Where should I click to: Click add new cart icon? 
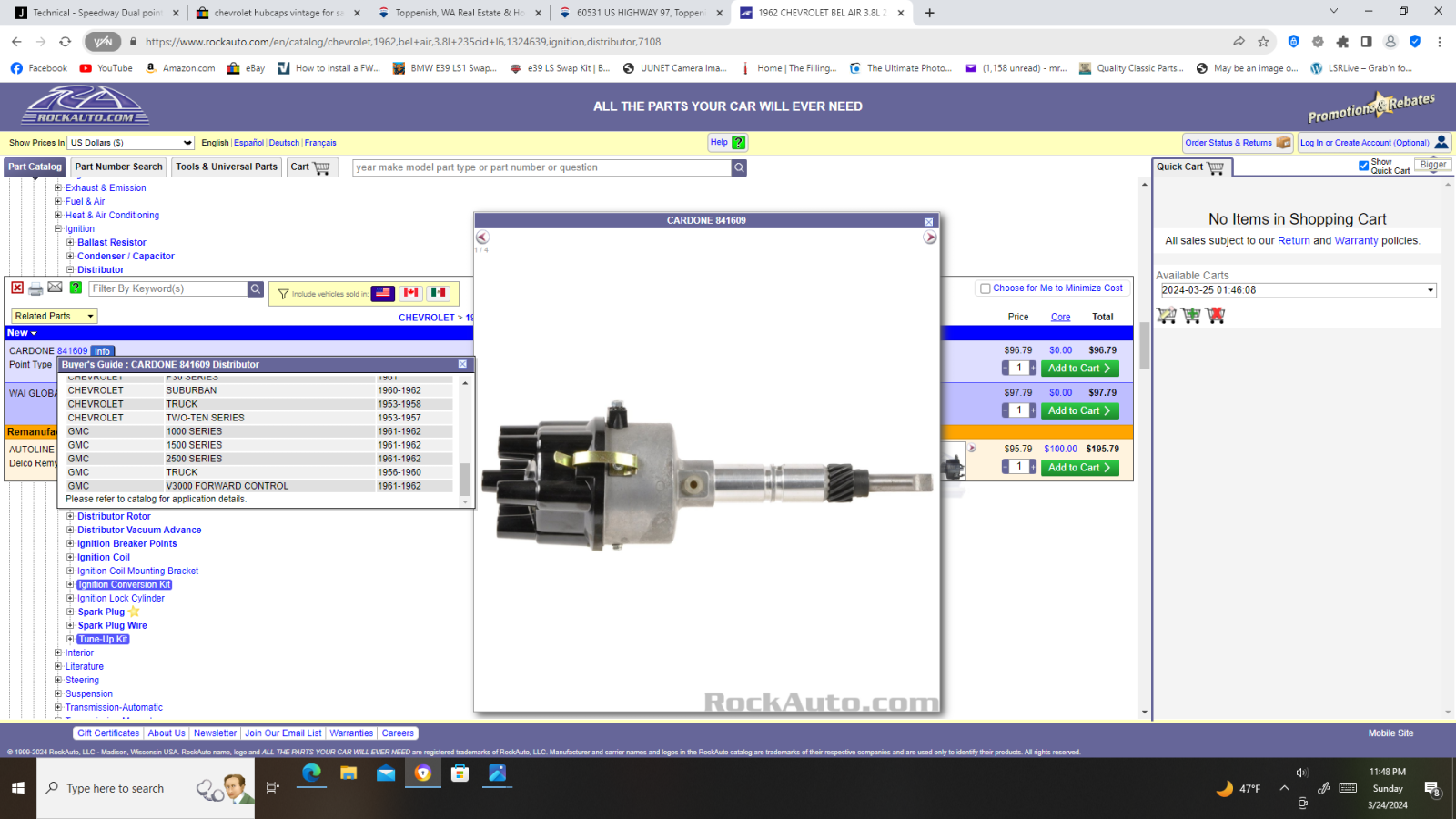pyautogui.click(x=1191, y=315)
